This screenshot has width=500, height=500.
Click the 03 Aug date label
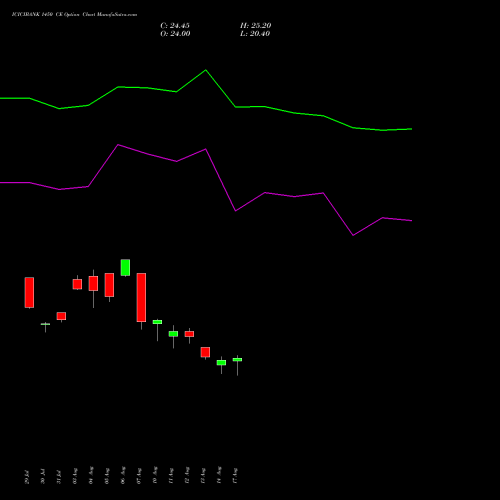[75, 476]
